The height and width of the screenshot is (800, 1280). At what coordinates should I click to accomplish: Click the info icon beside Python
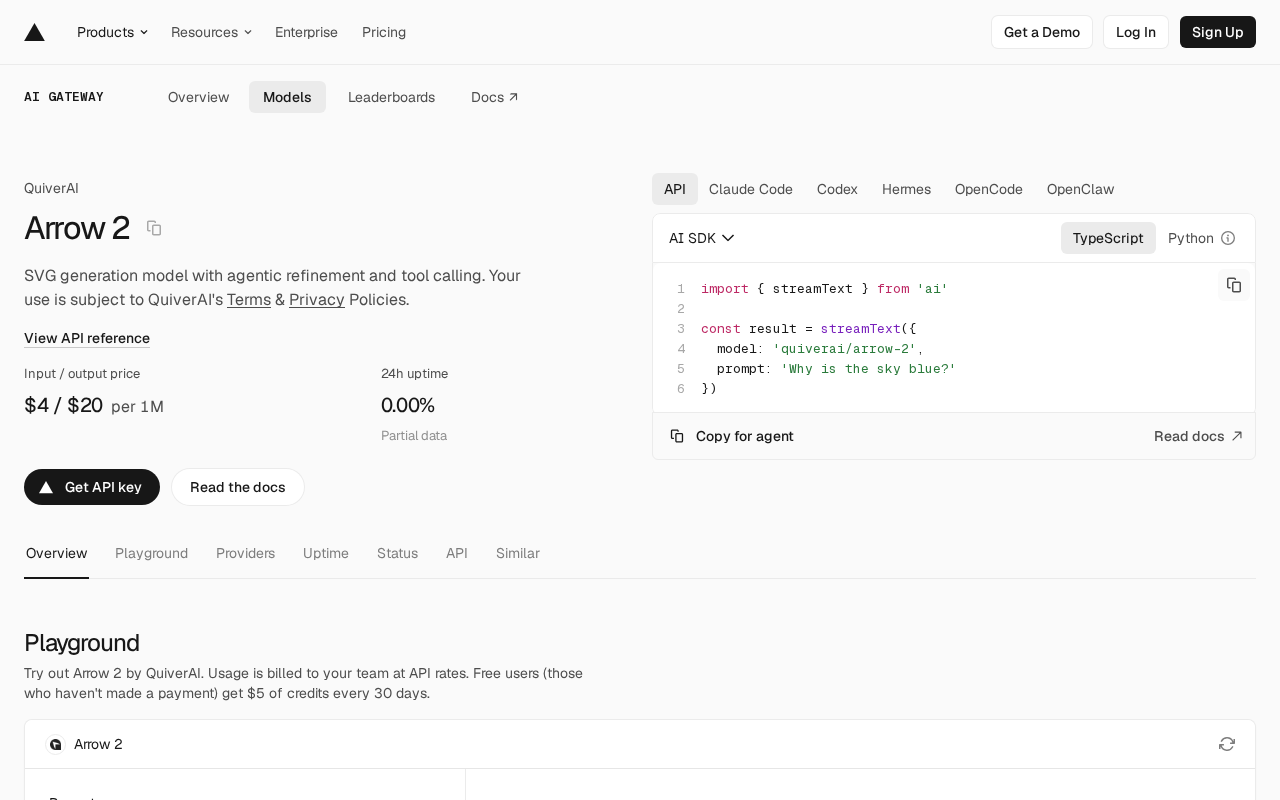click(x=1228, y=238)
